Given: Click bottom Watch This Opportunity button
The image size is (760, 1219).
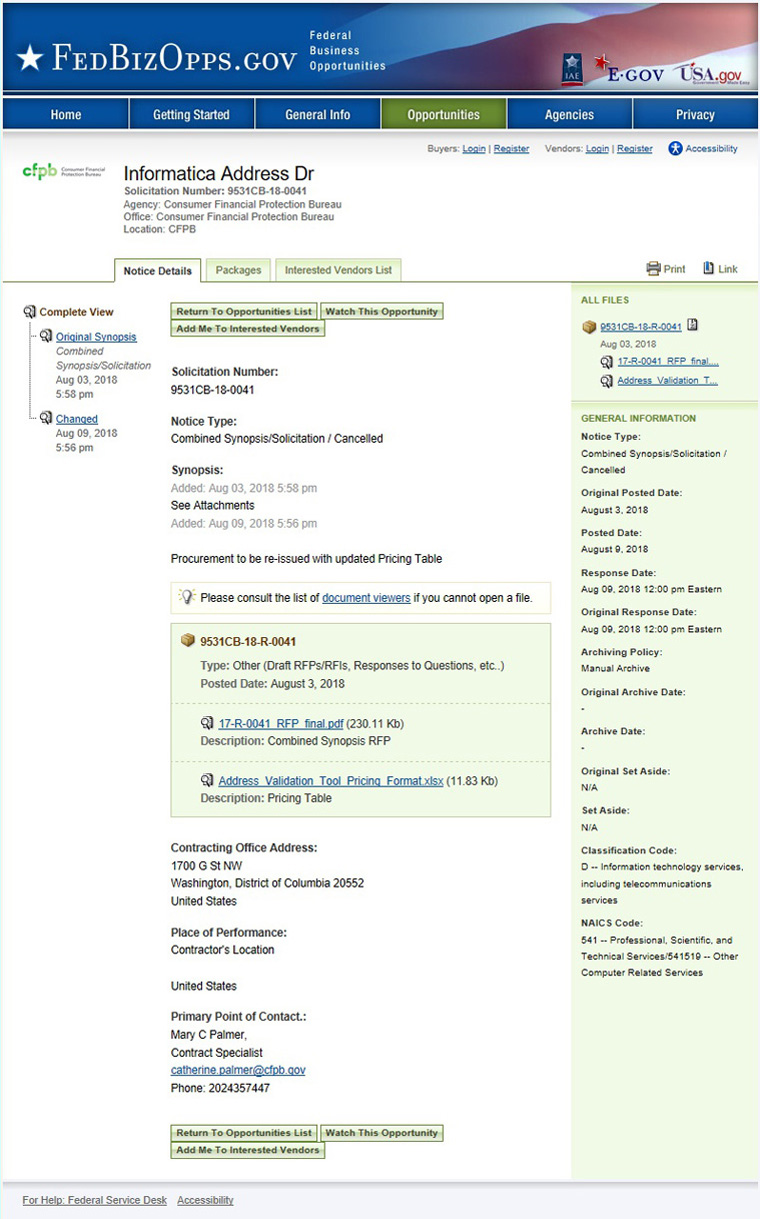Looking at the screenshot, I should point(382,1133).
